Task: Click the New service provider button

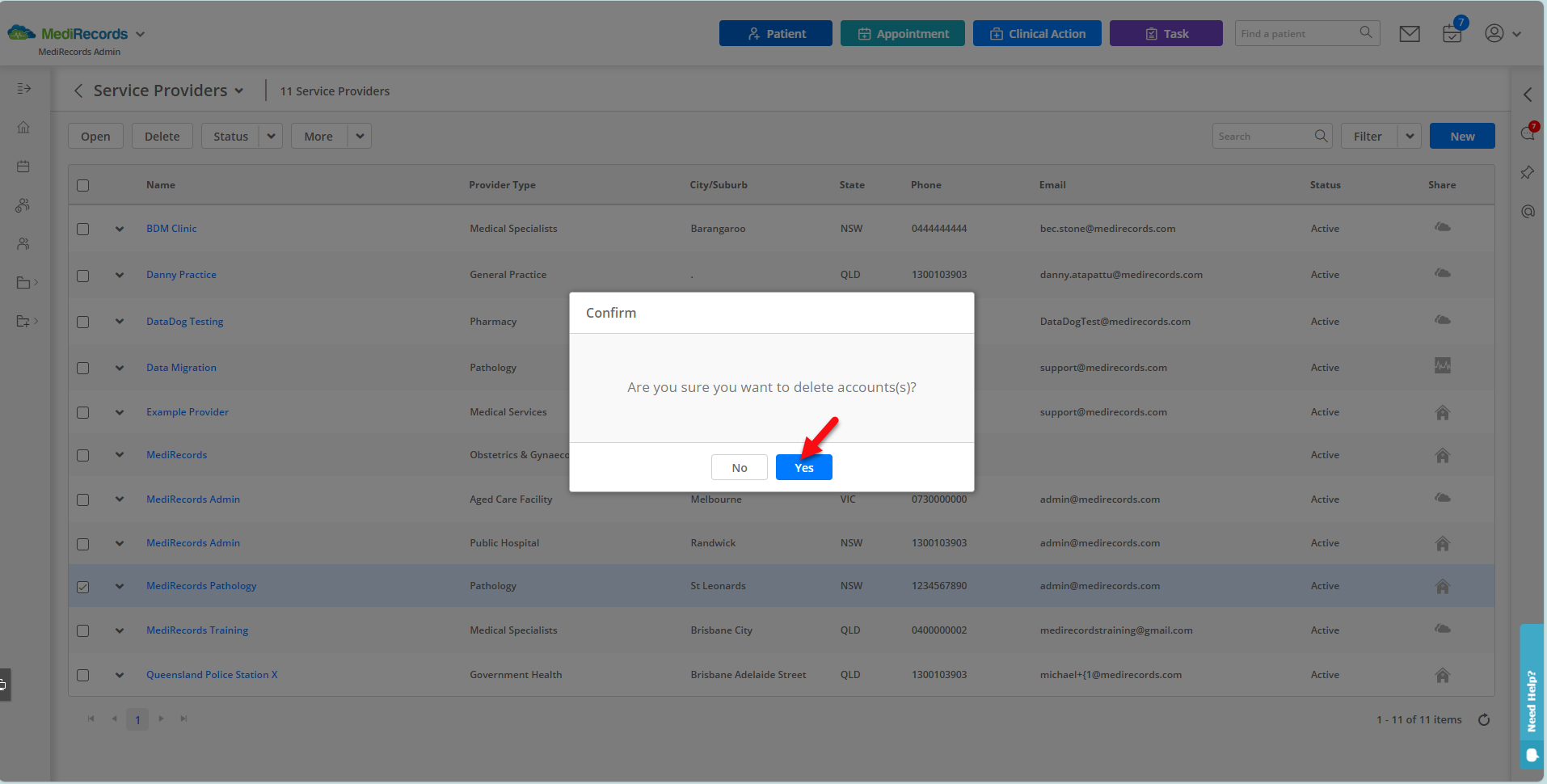Action: (x=1461, y=136)
